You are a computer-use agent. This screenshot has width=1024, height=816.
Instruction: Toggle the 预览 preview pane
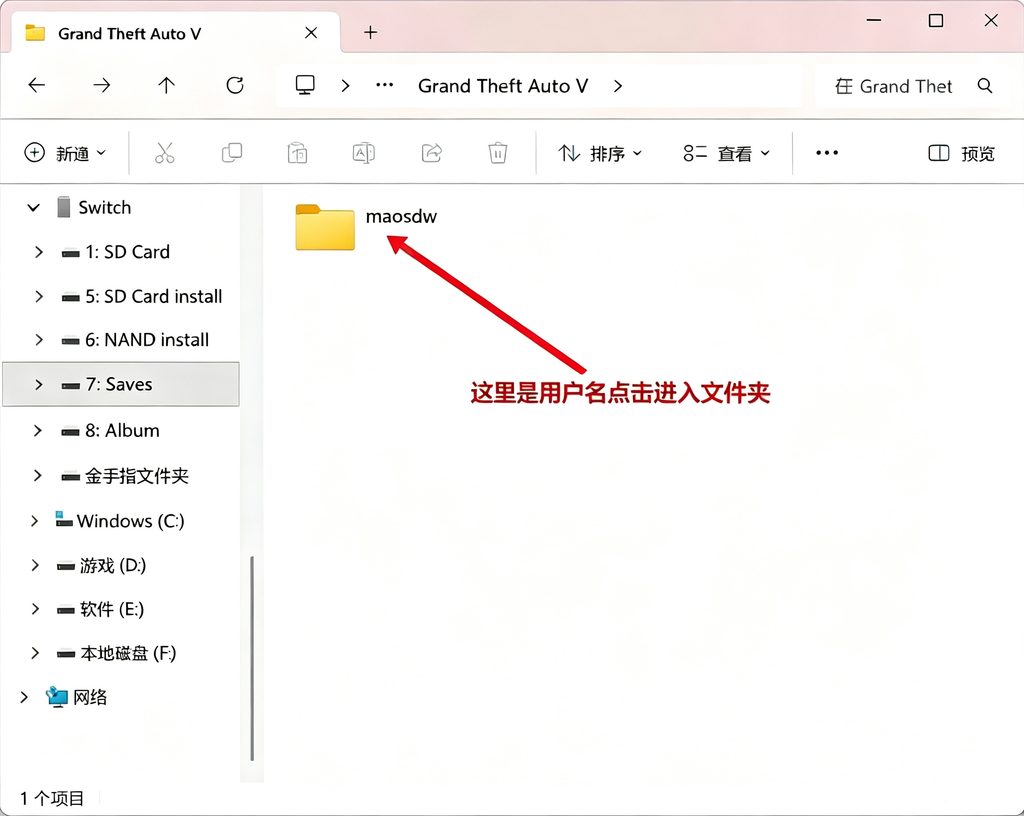[961, 153]
